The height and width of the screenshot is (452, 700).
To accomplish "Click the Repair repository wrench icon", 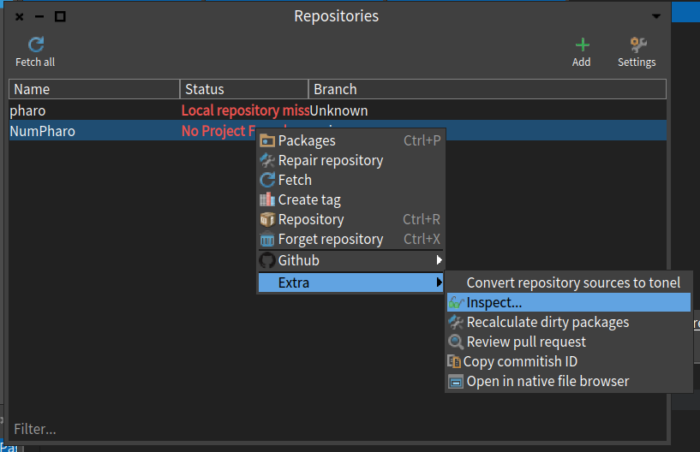I will pos(267,160).
